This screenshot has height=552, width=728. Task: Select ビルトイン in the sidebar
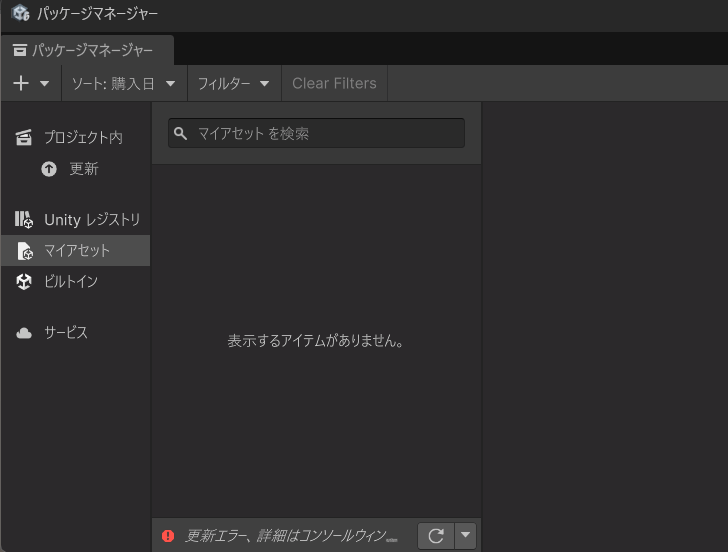[x=70, y=282]
